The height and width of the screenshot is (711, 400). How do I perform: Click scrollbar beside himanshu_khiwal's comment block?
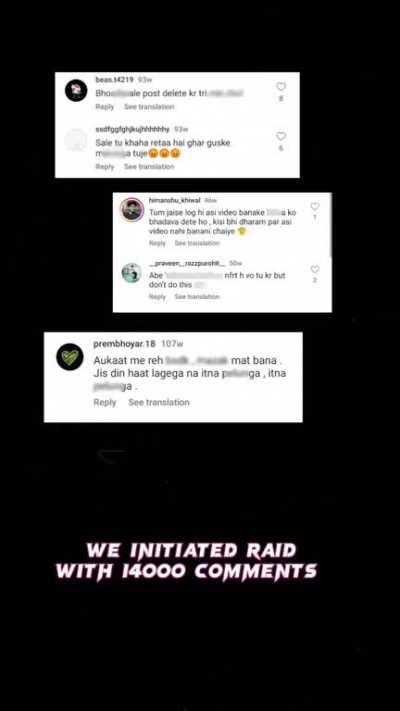330,227
